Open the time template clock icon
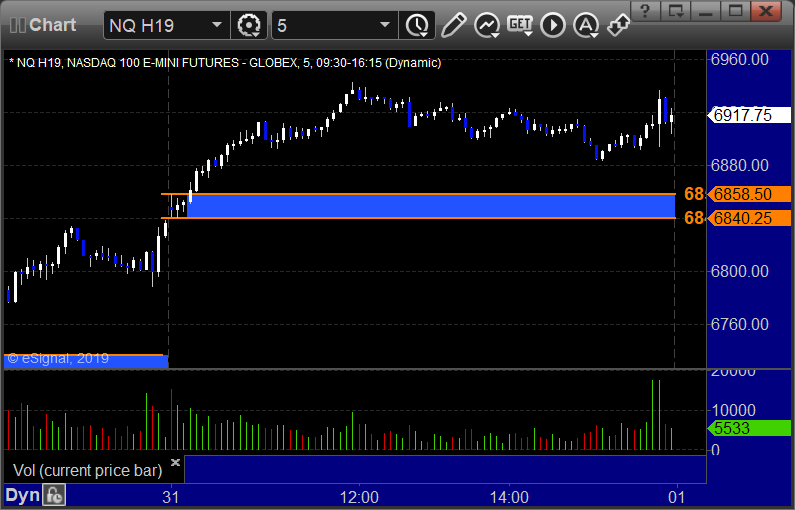Screen dimensions: 795x510 [x=417, y=25]
